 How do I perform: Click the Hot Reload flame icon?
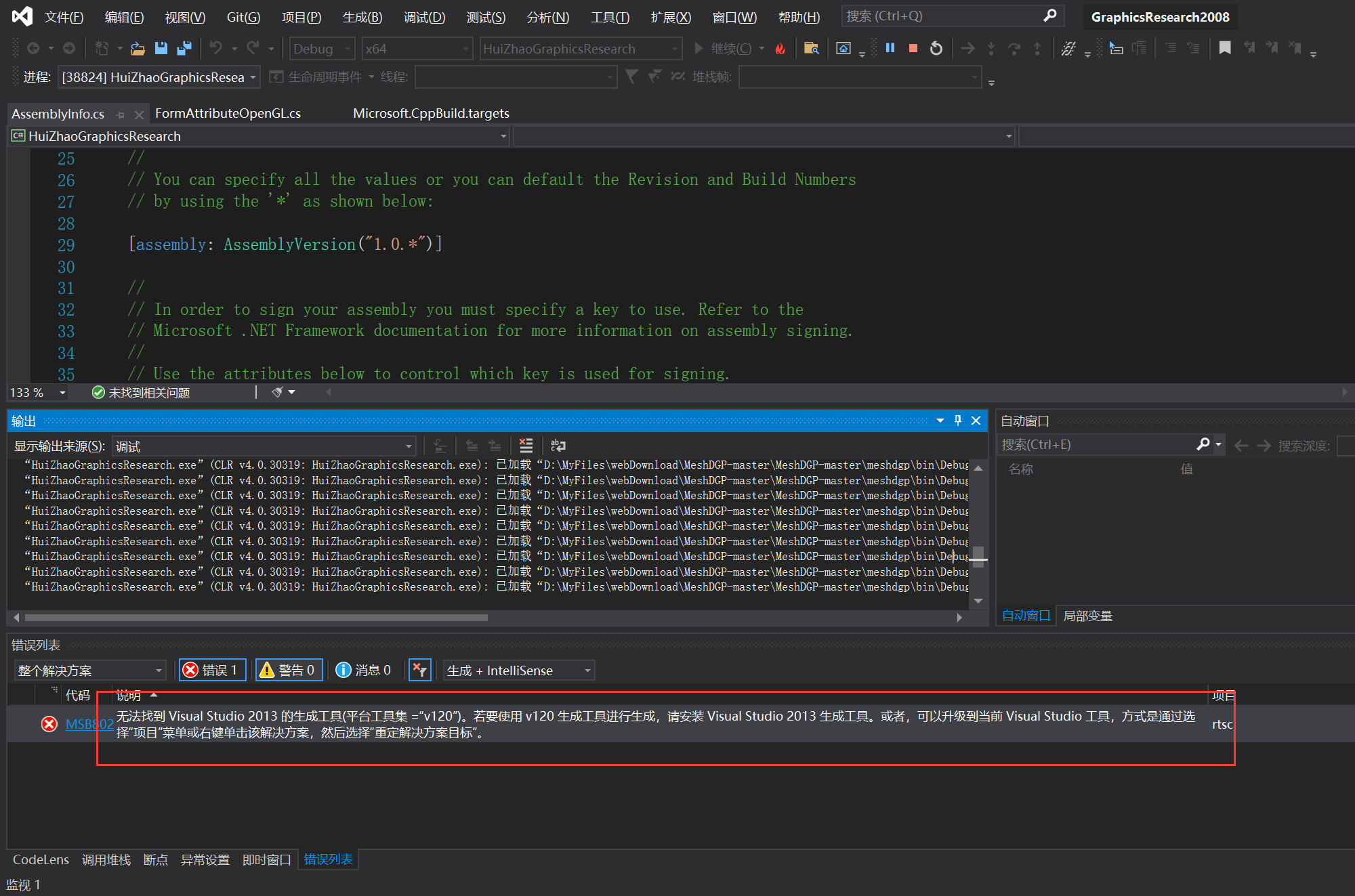point(780,49)
